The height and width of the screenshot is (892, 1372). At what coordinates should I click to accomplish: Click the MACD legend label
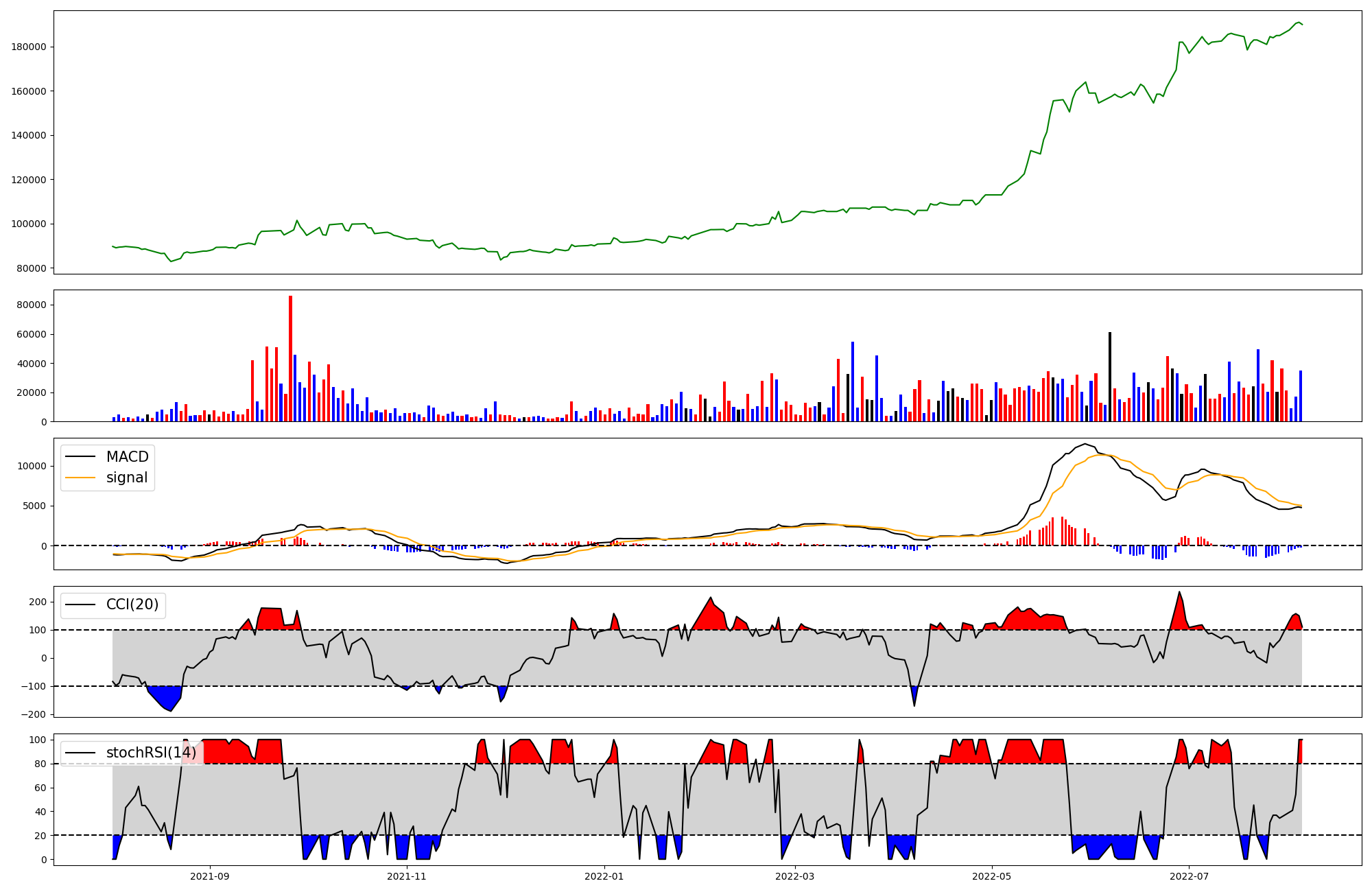[127, 457]
